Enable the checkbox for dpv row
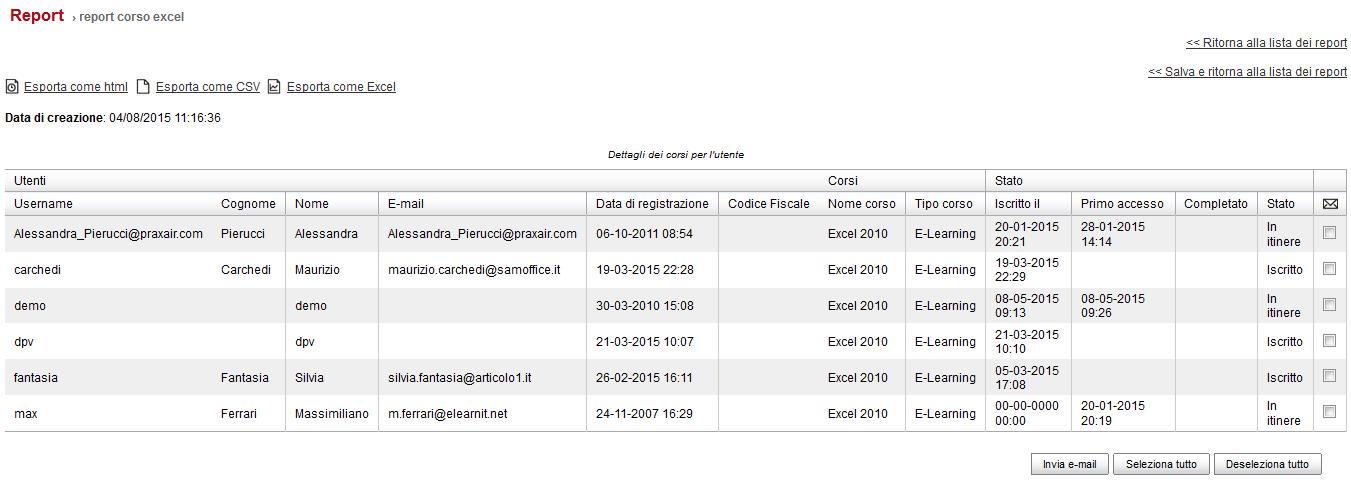Screen dimensions: 1351x487 click(x=1329, y=341)
